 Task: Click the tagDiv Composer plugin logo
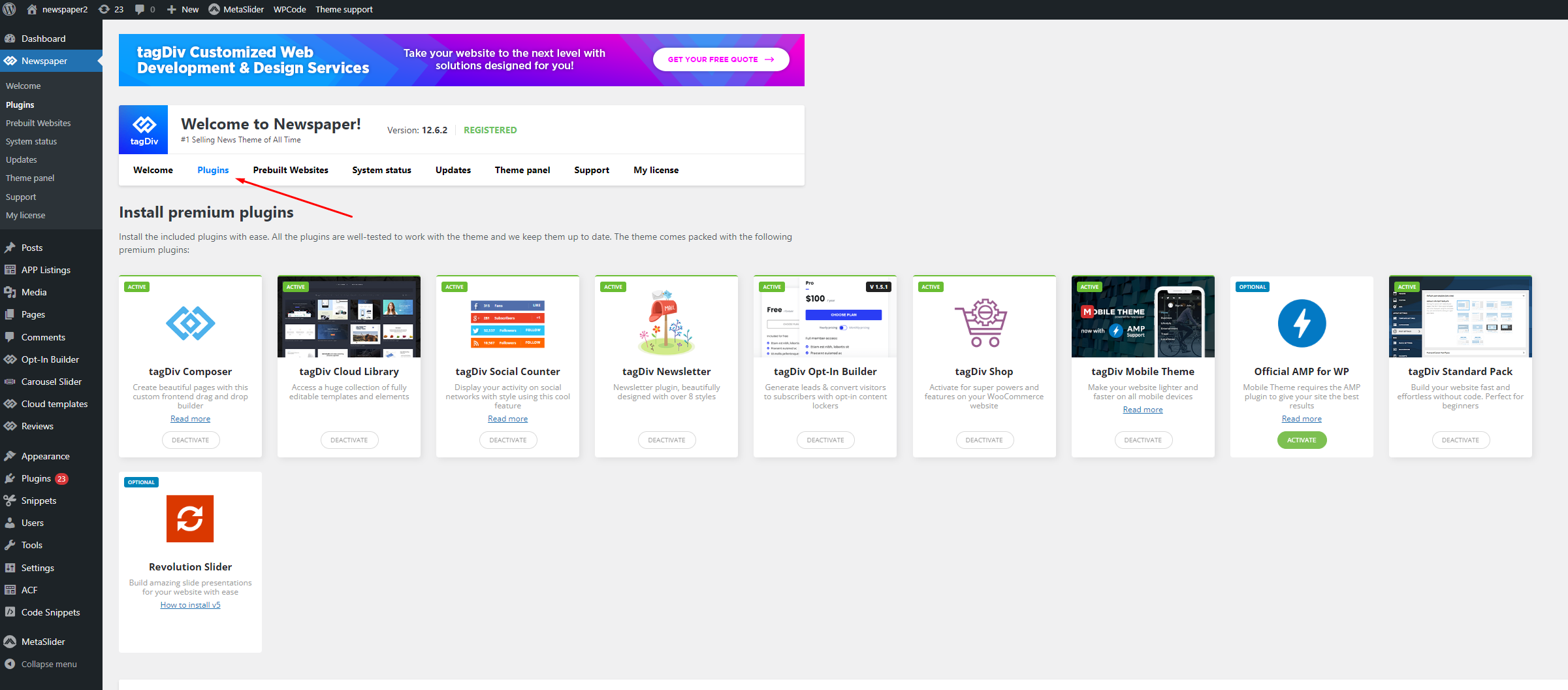pos(190,323)
